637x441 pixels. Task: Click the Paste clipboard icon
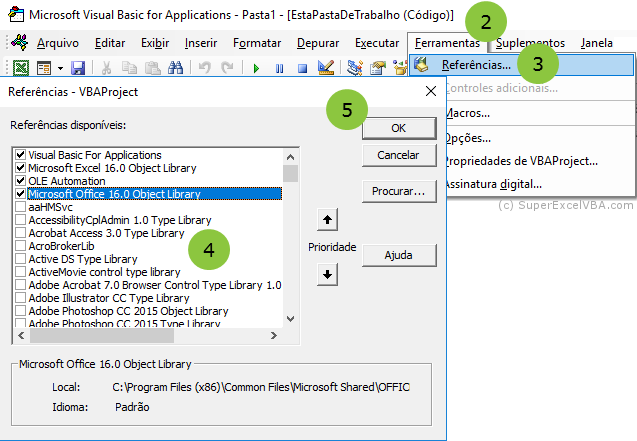[153, 68]
